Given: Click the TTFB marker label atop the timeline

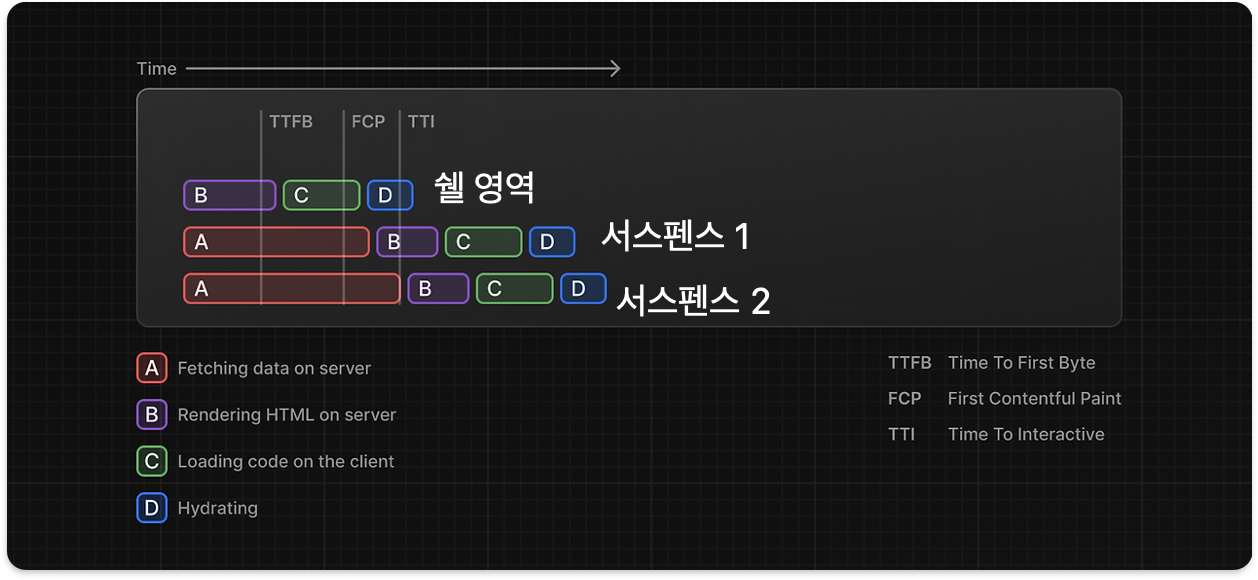Looking at the screenshot, I should point(291,122).
